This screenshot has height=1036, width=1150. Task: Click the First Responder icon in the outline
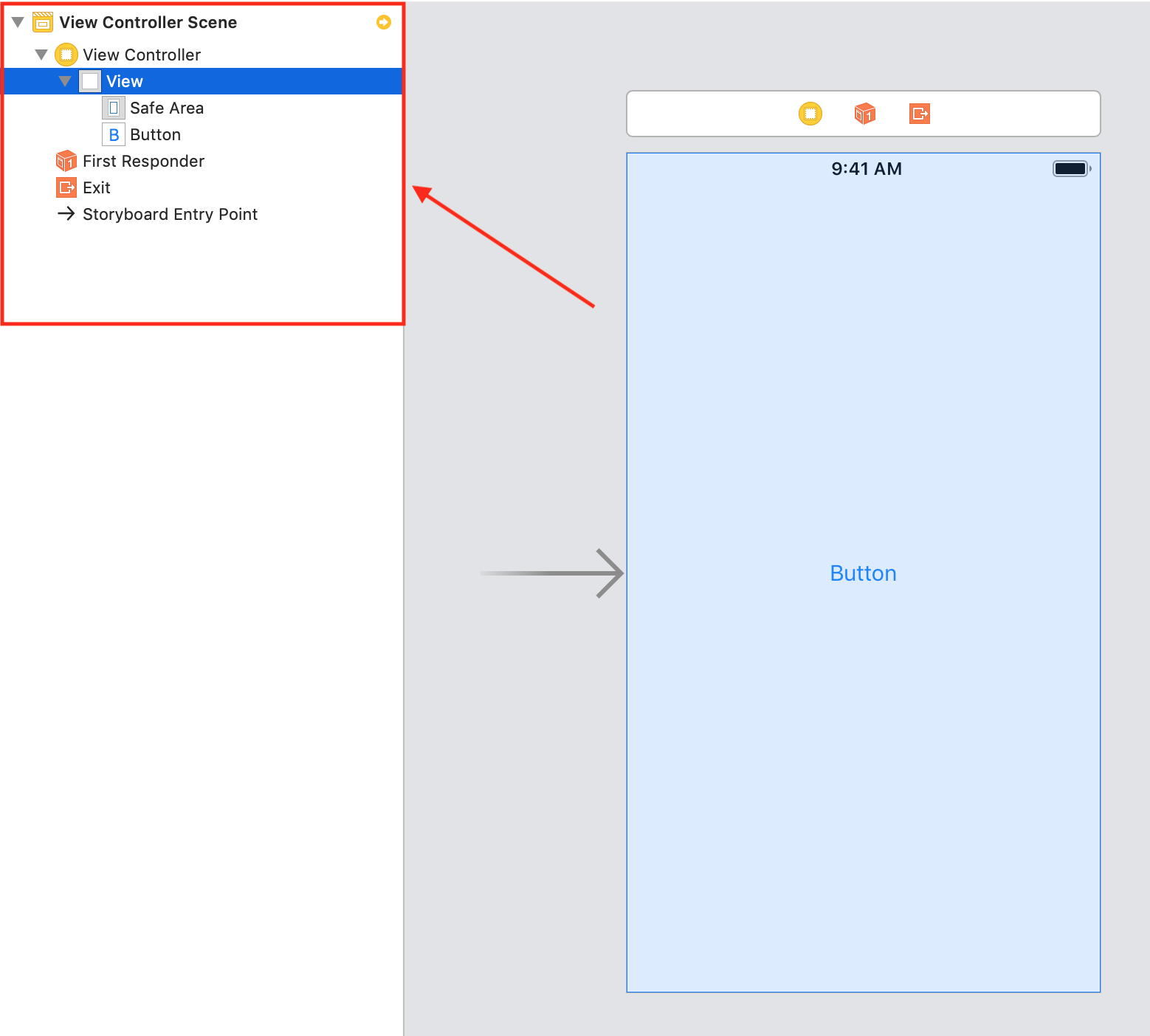(66, 161)
